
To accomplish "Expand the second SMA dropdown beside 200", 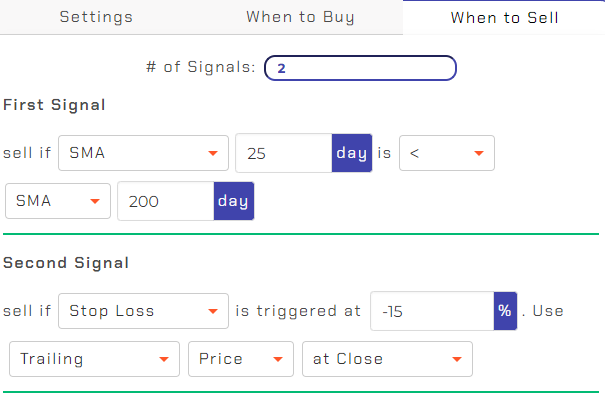I will tap(58, 201).
